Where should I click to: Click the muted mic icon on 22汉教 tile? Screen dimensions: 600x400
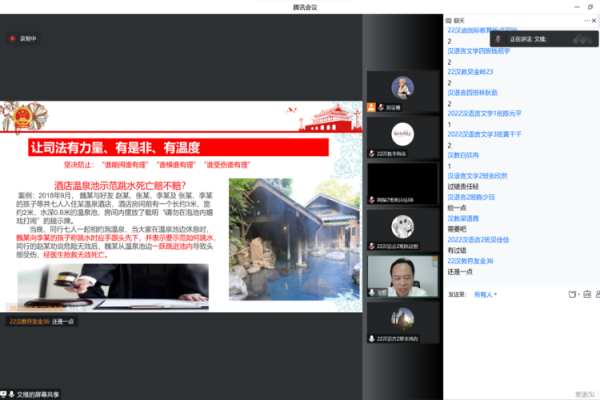tap(372, 153)
